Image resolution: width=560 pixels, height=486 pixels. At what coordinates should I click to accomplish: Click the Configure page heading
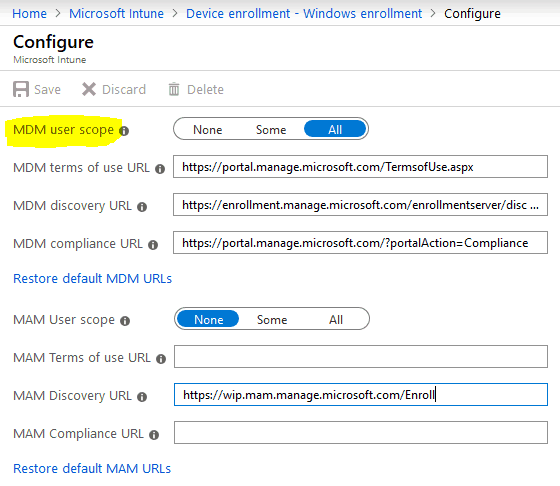[x=54, y=42]
